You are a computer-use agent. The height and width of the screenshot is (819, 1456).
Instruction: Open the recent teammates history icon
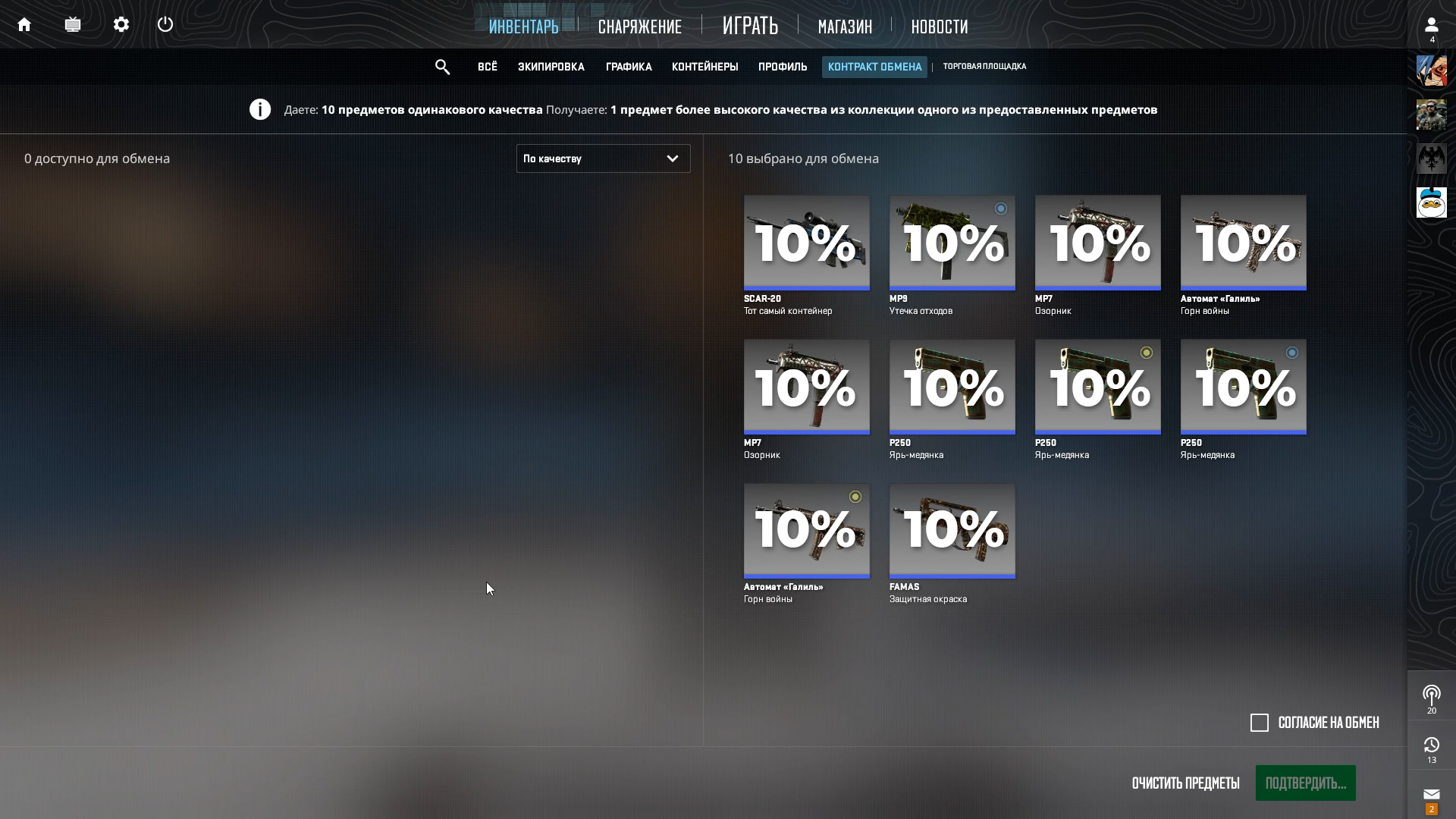point(1431,745)
